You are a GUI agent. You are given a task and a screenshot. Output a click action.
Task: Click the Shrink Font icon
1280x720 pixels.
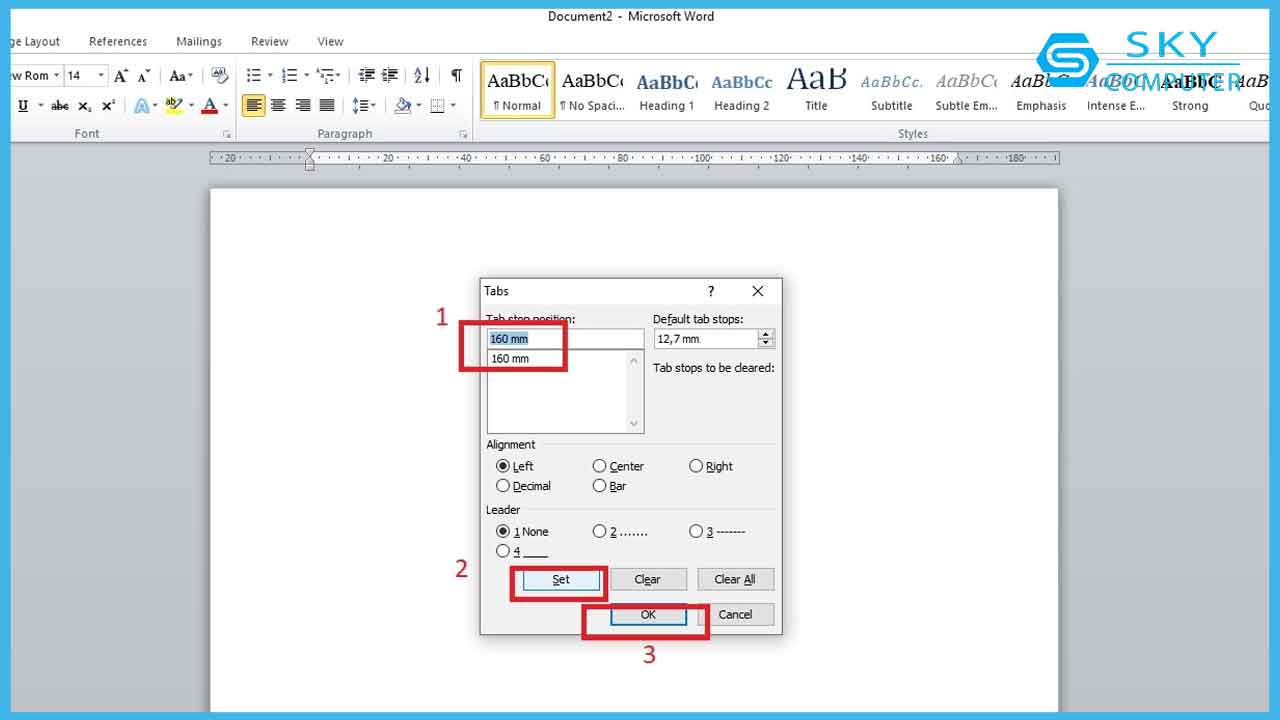[144, 75]
